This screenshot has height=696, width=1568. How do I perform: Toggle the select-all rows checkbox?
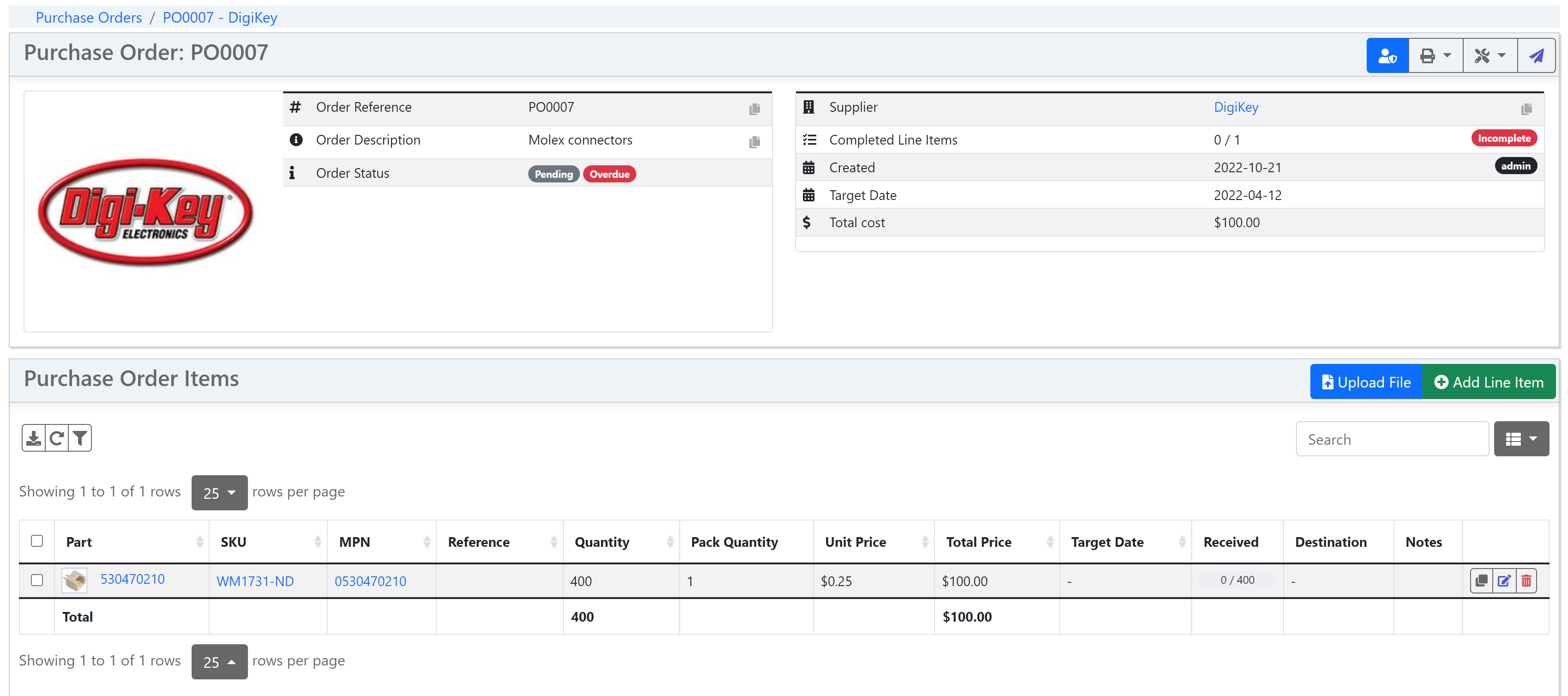(37, 541)
